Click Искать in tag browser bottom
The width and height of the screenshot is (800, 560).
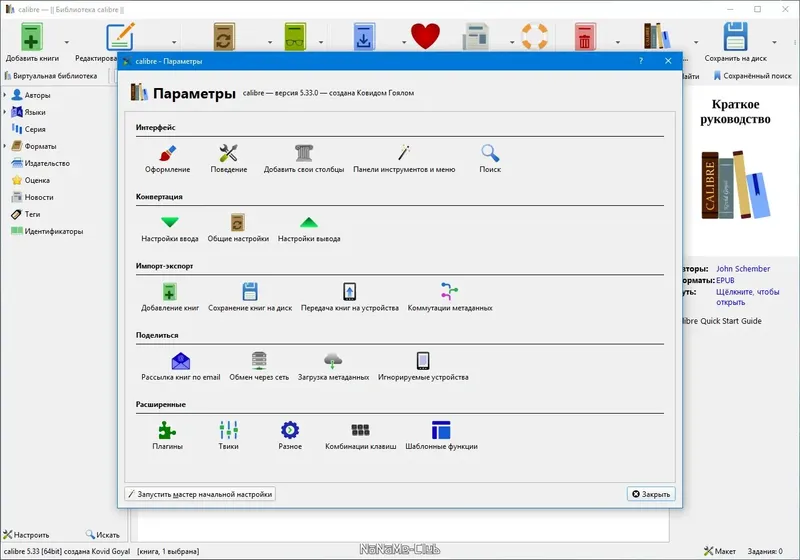click(x=103, y=535)
